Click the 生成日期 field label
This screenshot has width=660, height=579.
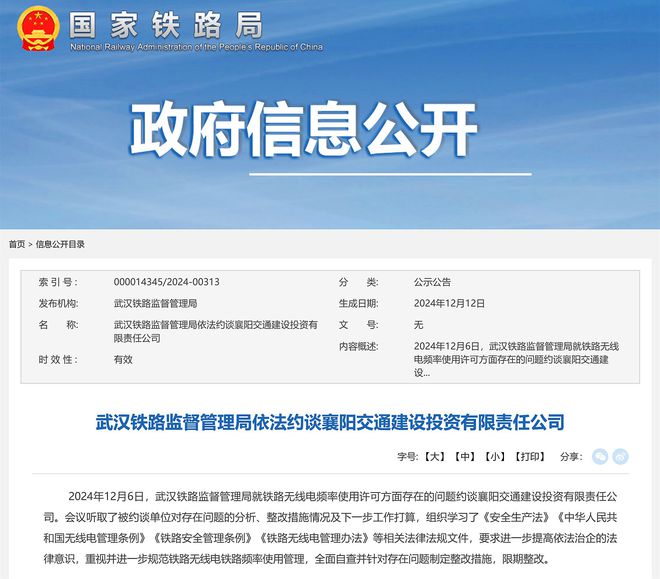pyautogui.click(x=359, y=303)
